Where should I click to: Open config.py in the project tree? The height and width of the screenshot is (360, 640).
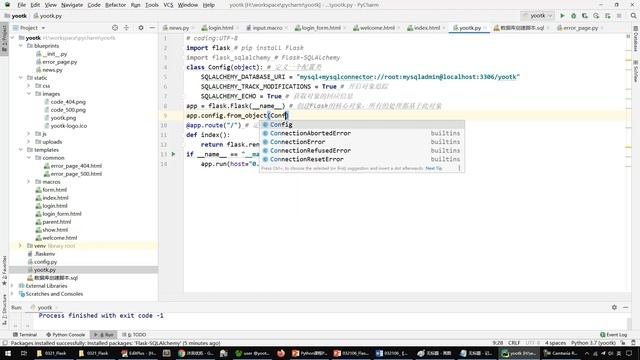pos(45,262)
